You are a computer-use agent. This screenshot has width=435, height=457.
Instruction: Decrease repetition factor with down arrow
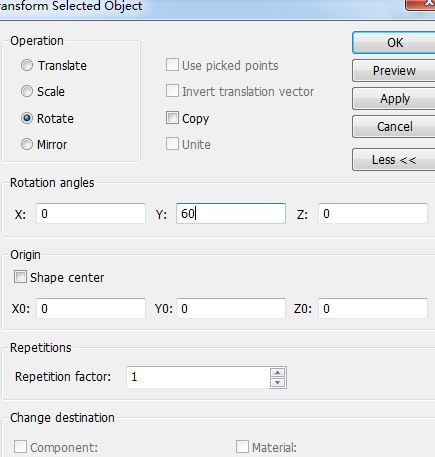click(x=278, y=382)
